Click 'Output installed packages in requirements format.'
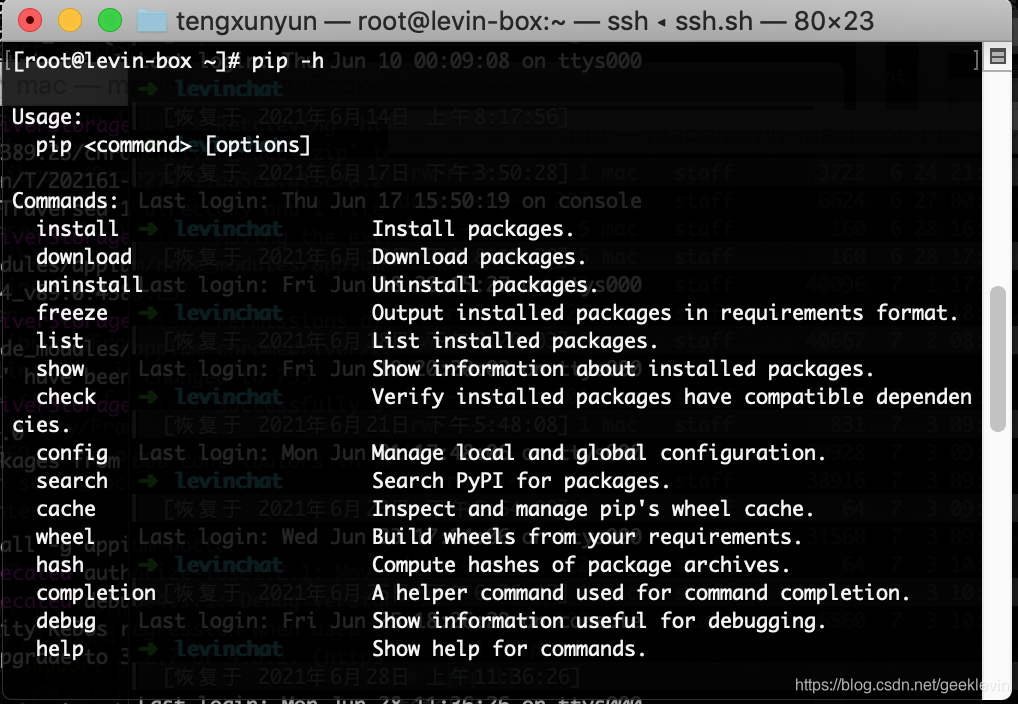Image resolution: width=1018 pixels, height=704 pixels. (665, 313)
